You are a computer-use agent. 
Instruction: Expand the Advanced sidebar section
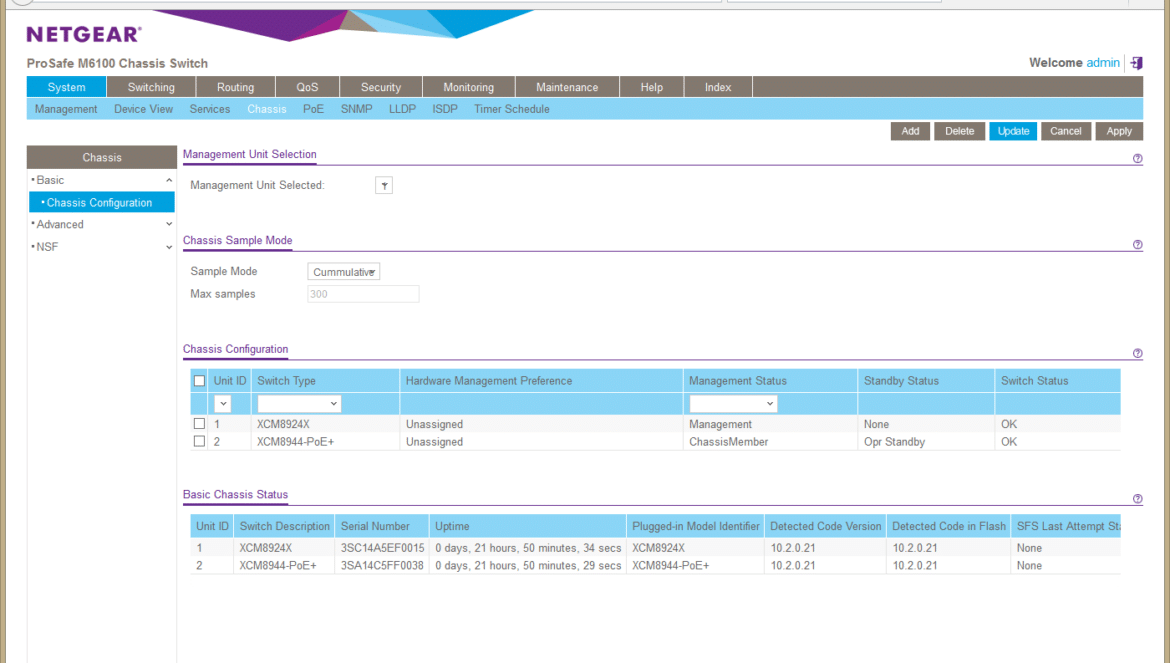(169, 224)
